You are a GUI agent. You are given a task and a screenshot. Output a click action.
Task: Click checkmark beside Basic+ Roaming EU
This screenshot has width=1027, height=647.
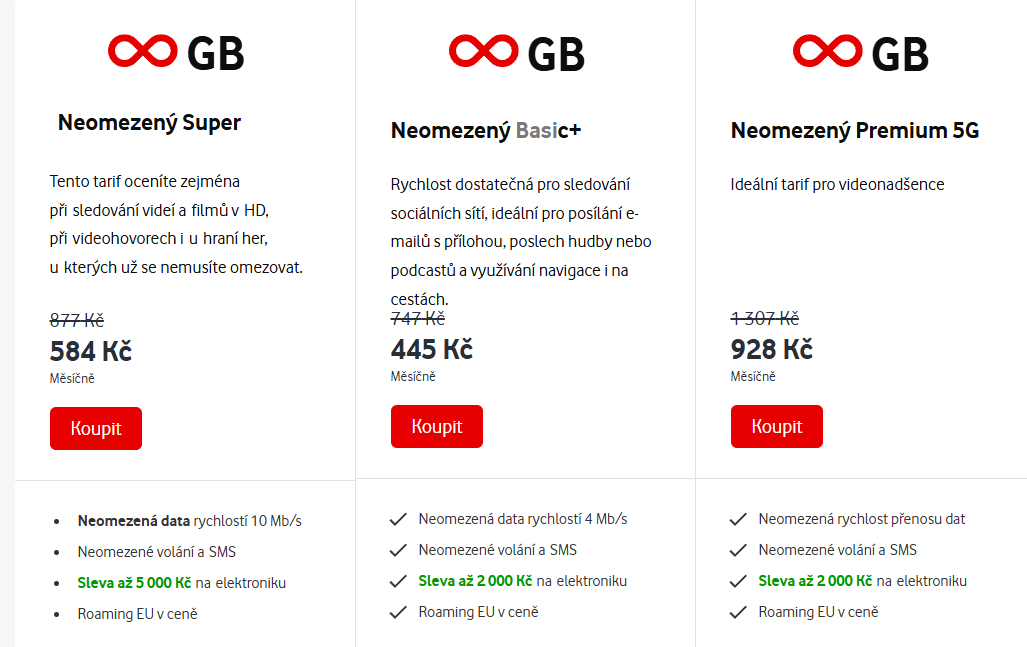tap(399, 612)
